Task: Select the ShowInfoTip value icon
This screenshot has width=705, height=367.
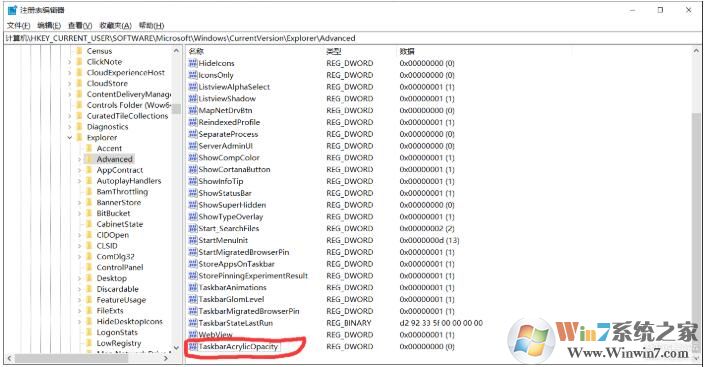Action: coord(193,181)
